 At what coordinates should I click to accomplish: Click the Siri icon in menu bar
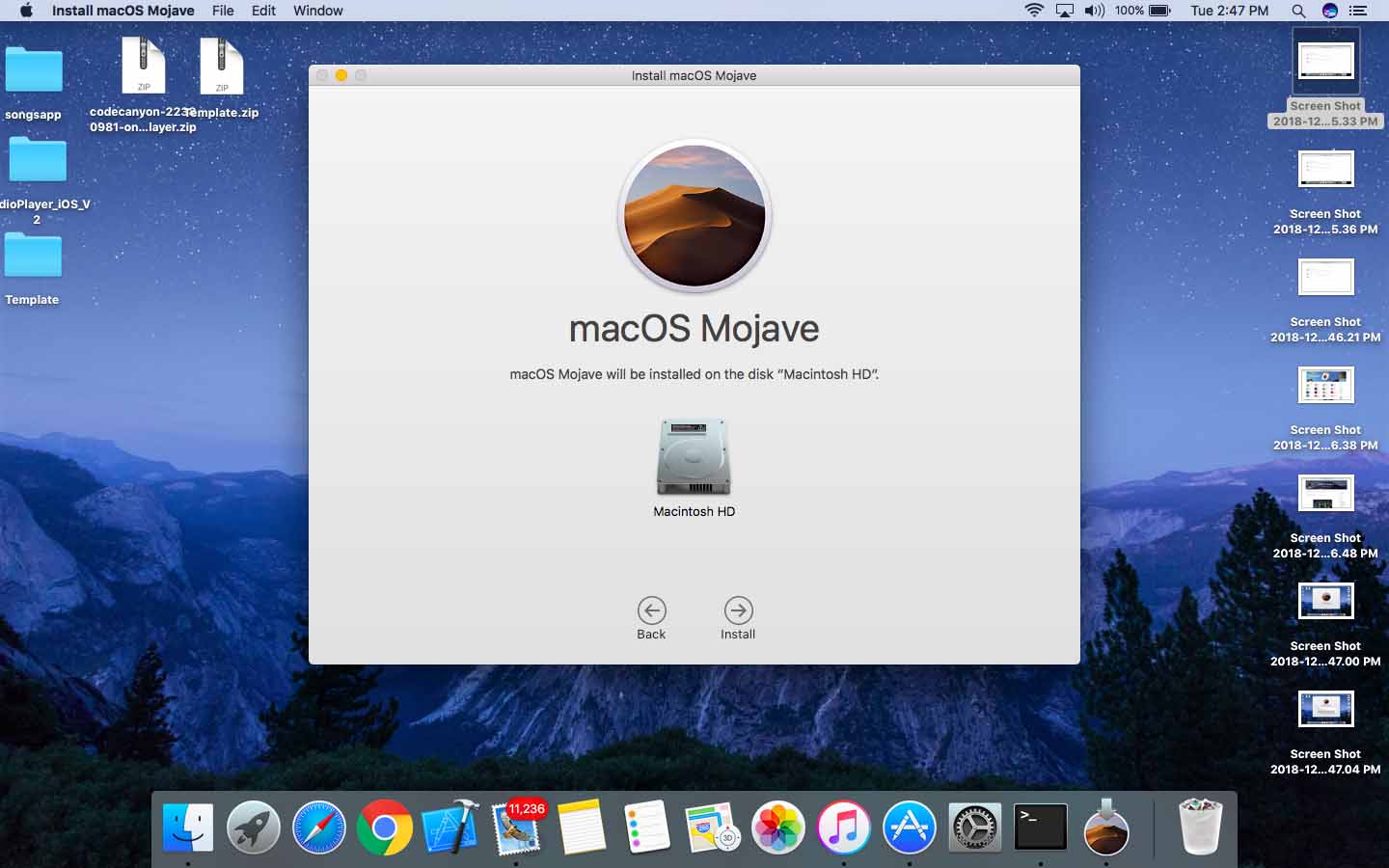tap(1329, 11)
